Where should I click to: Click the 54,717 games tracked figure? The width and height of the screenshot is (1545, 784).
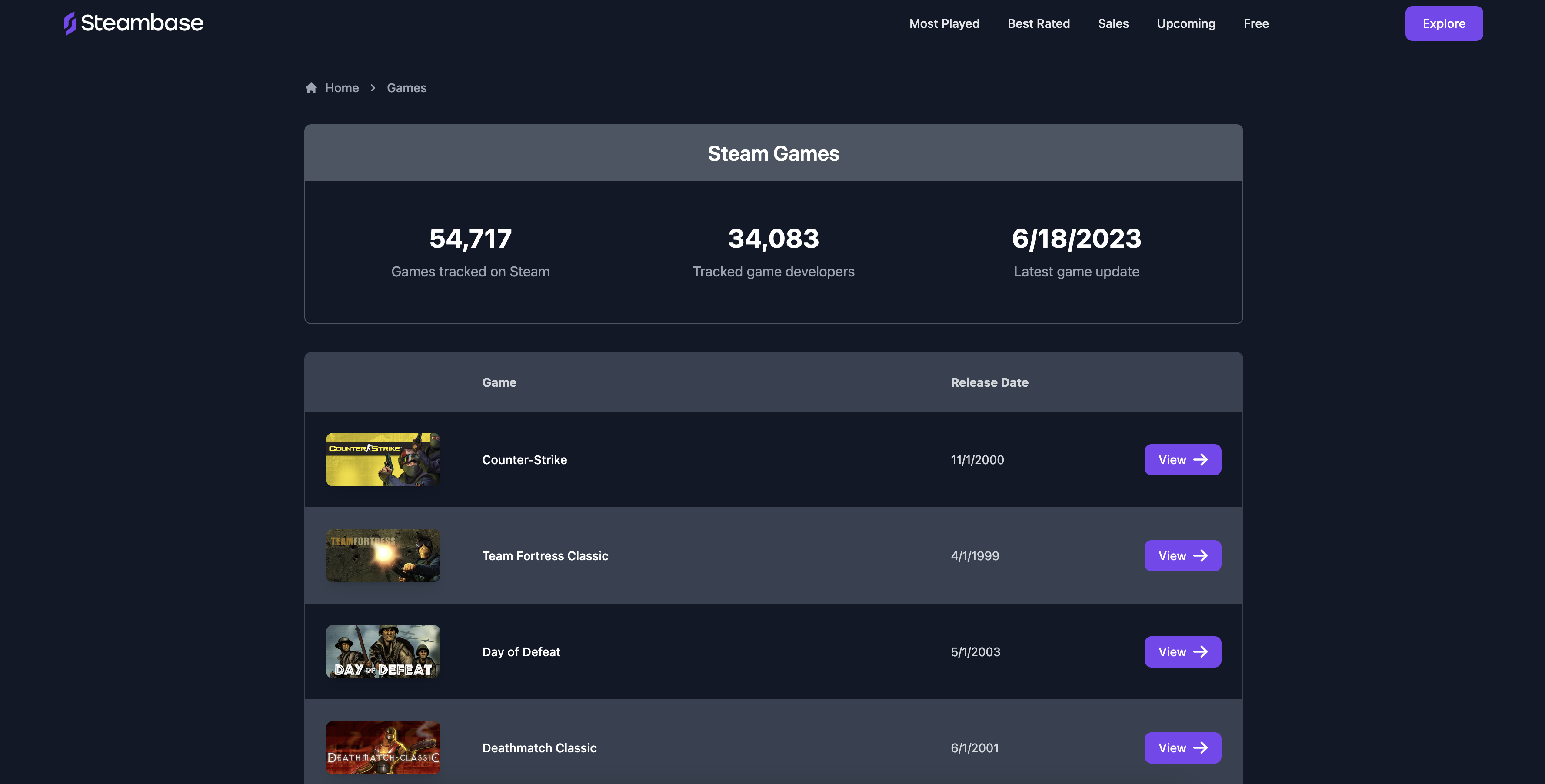pyautogui.click(x=470, y=239)
